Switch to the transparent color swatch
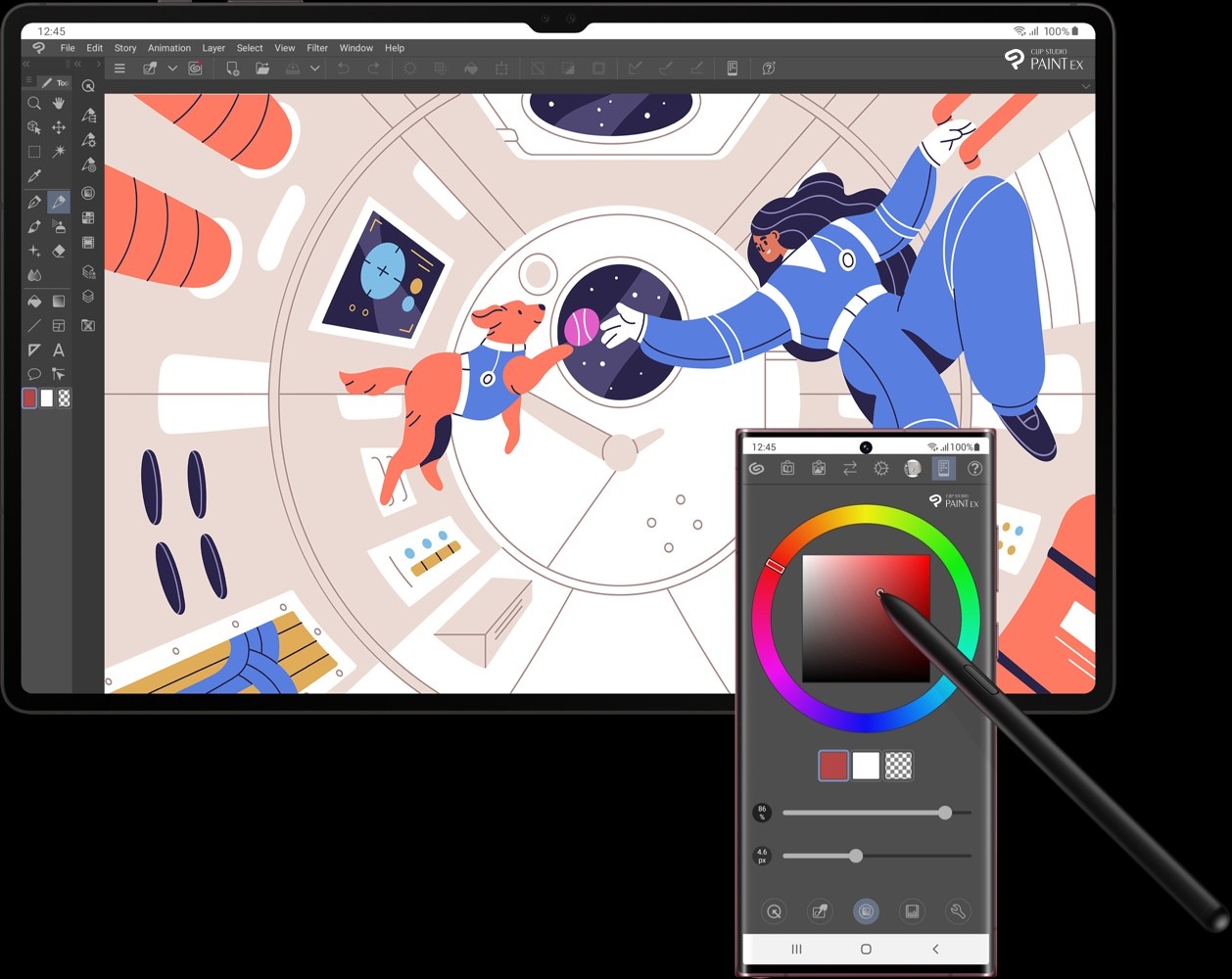The image size is (1232, 979). [x=898, y=766]
